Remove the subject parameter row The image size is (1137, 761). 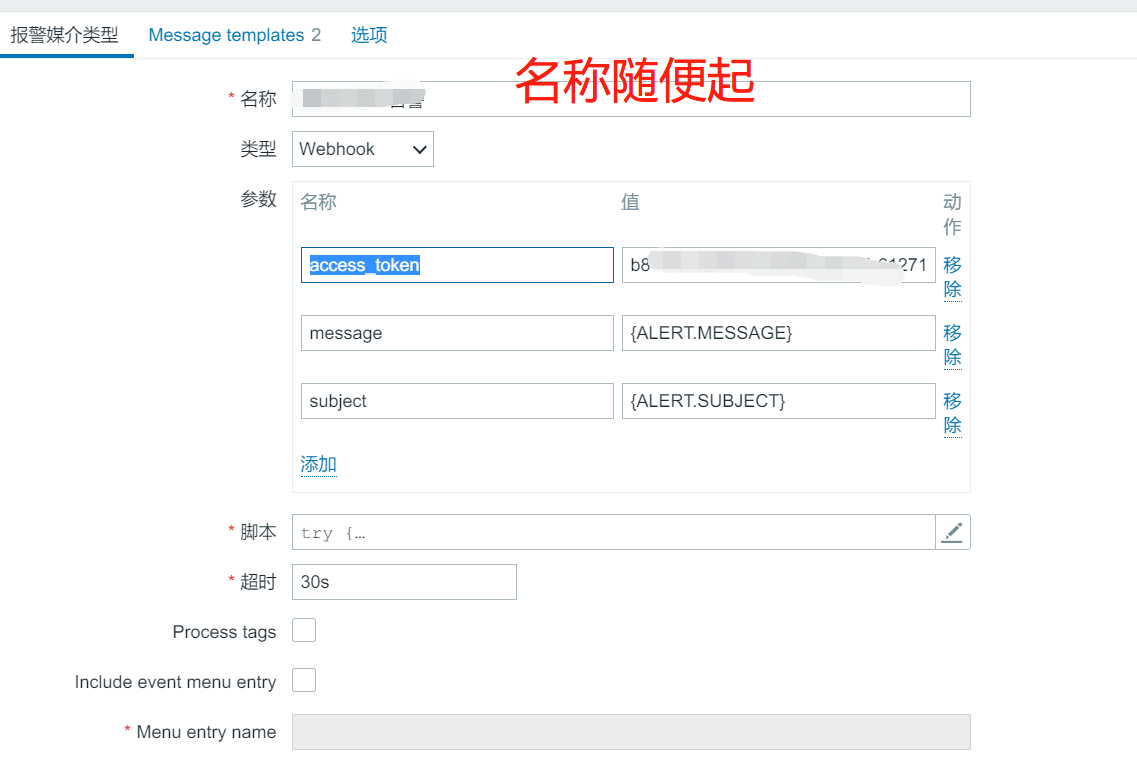[x=952, y=413]
